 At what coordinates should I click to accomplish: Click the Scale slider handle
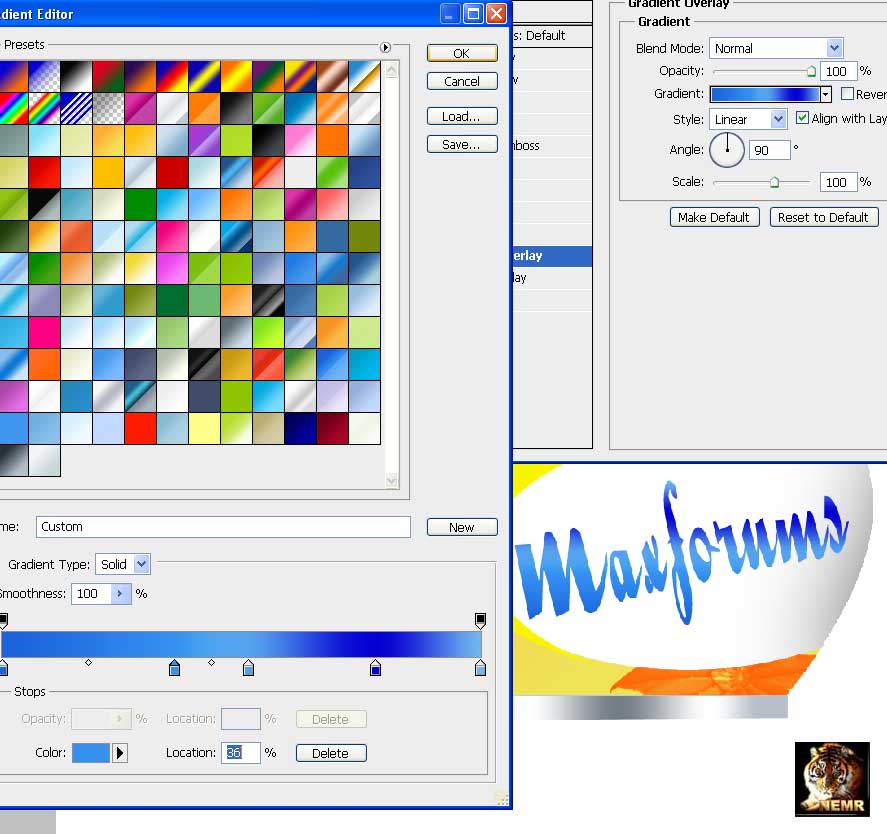774,182
